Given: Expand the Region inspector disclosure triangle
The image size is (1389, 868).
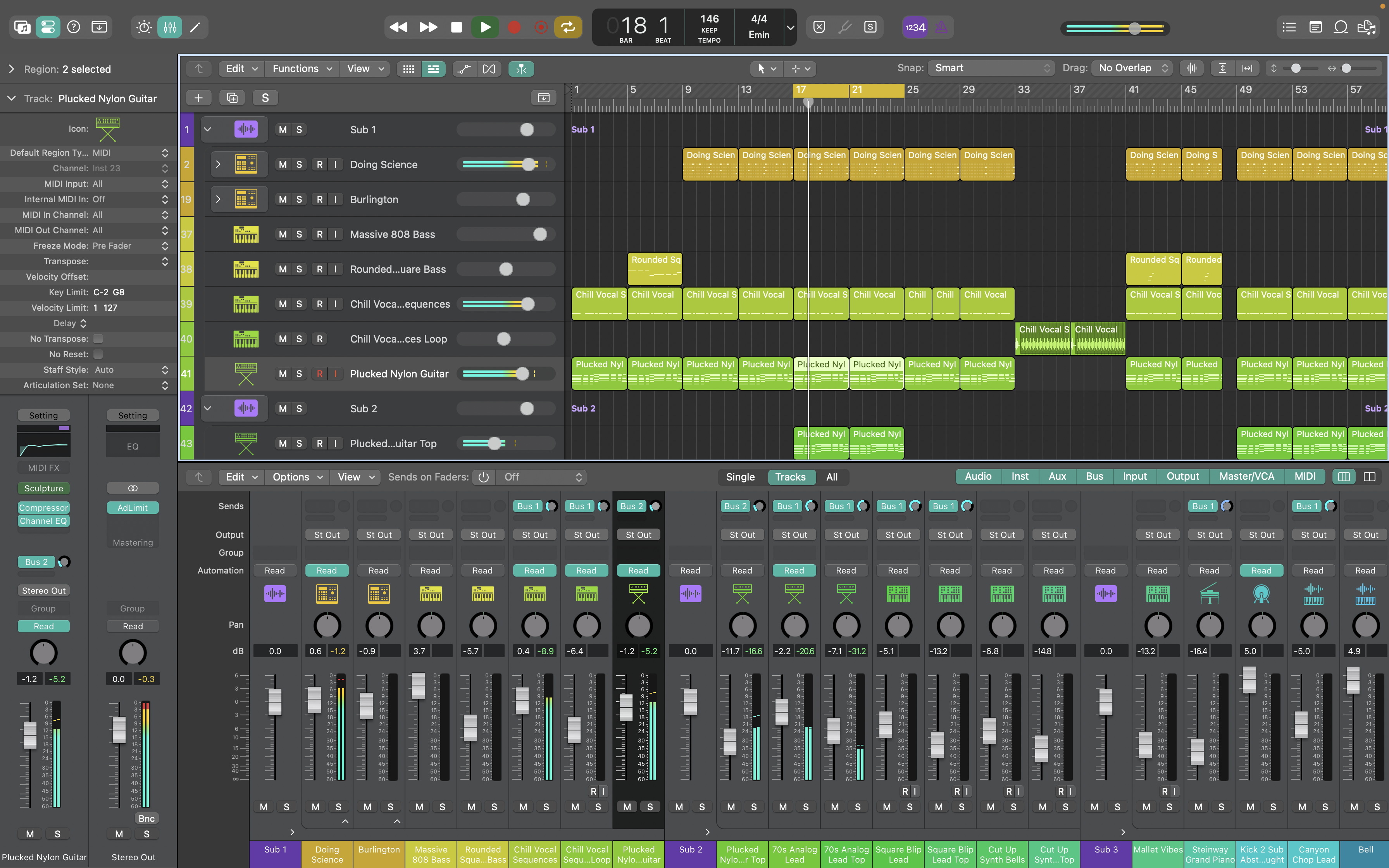Looking at the screenshot, I should [x=11, y=69].
